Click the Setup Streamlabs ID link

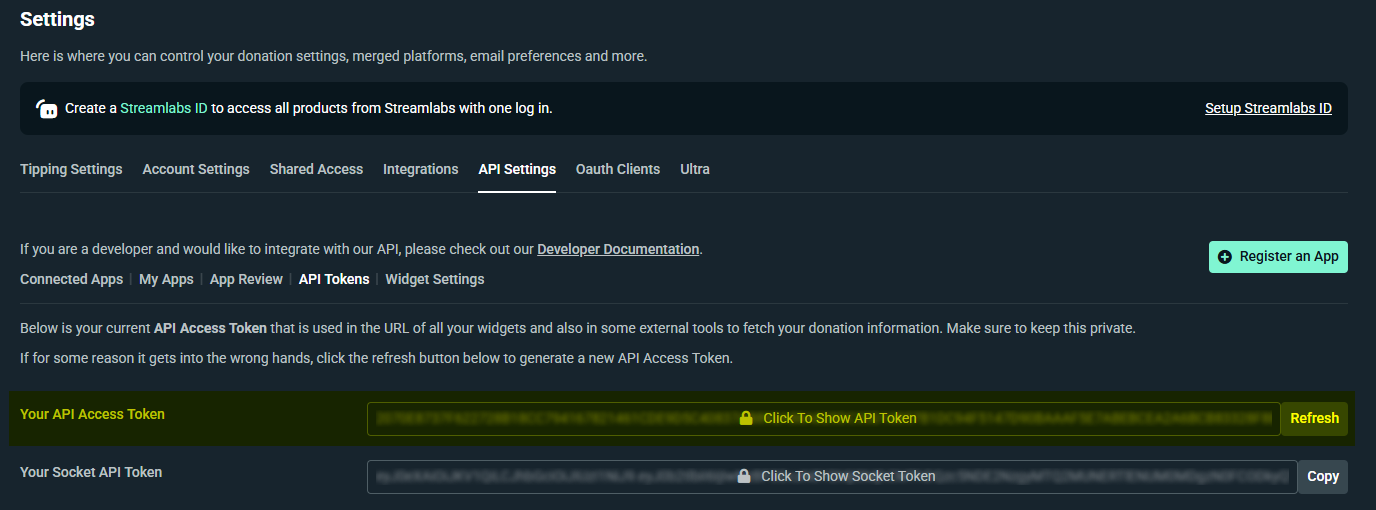[1268, 109]
